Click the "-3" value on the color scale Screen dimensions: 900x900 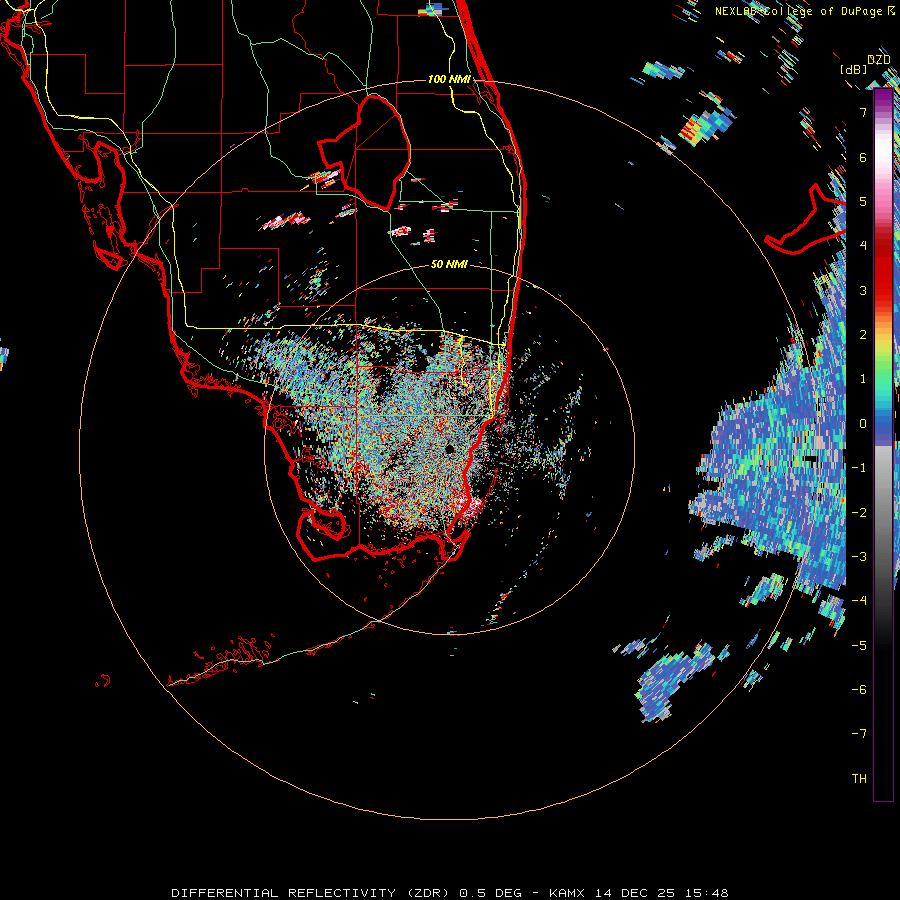click(x=859, y=557)
